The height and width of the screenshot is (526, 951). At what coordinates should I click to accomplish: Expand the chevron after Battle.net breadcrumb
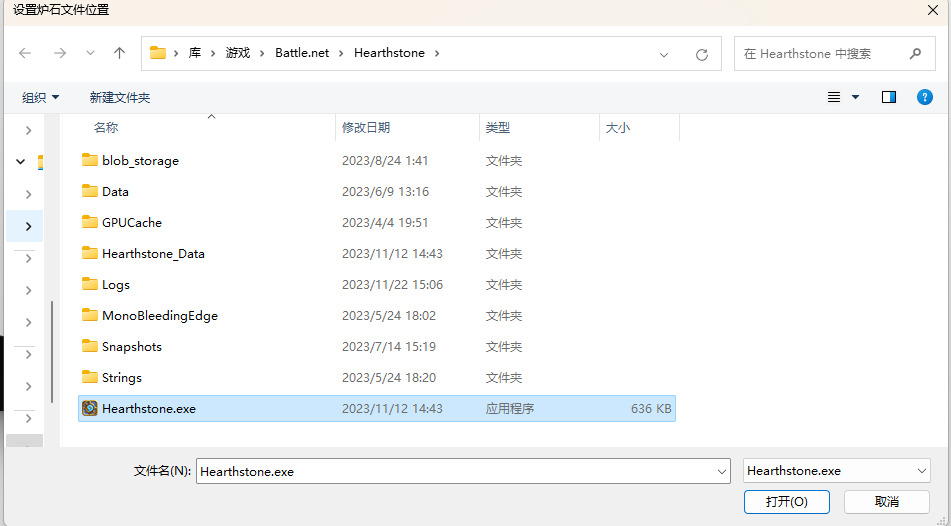[x=341, y=53]
